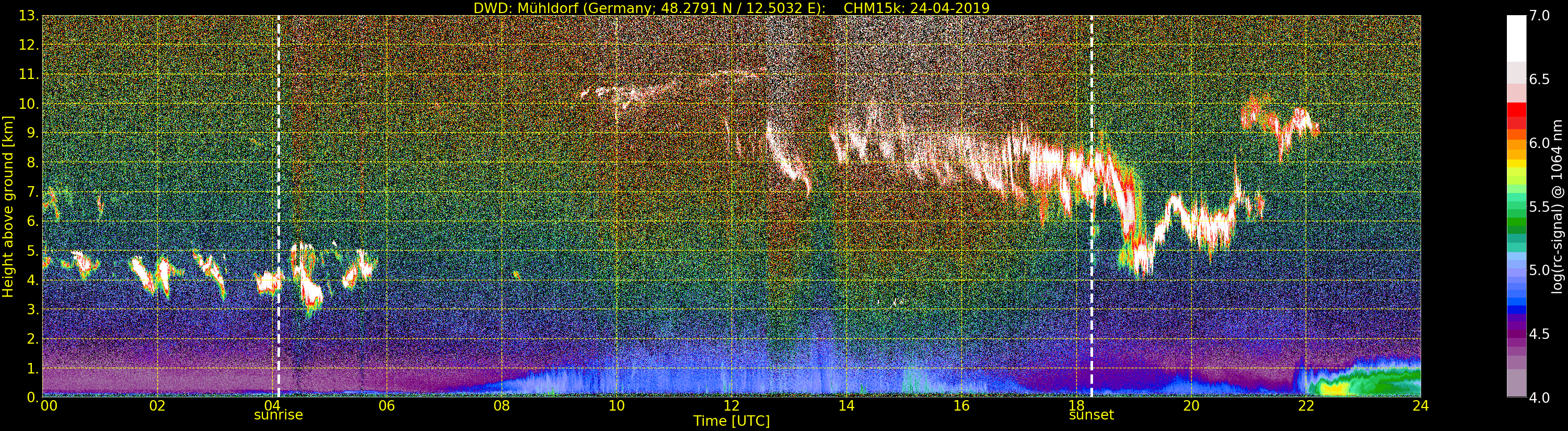
Task: Click the colorbar tick label '5.0'
Action: coord(1539,270)
